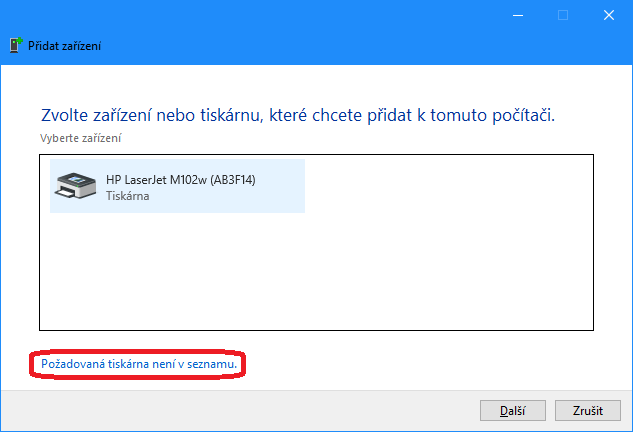633x432 pixels.
Task: Select the HP LaserJet printer icon
Action: (x=75, y=185)
